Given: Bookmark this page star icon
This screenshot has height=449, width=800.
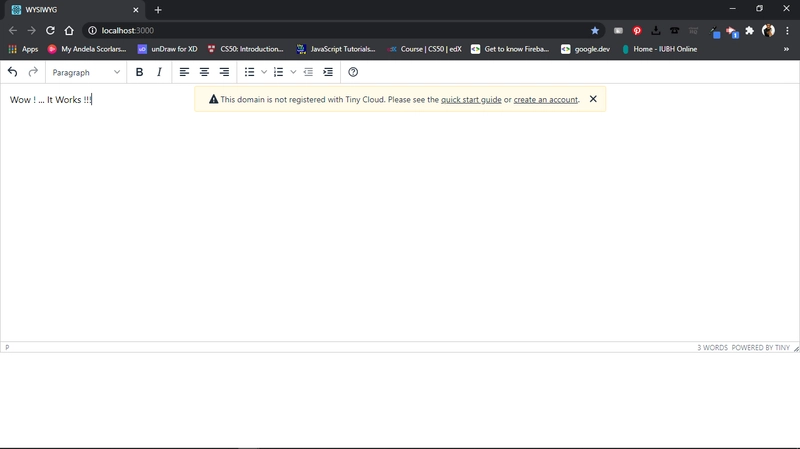Looking at the screenshot, I should point(595,31).
